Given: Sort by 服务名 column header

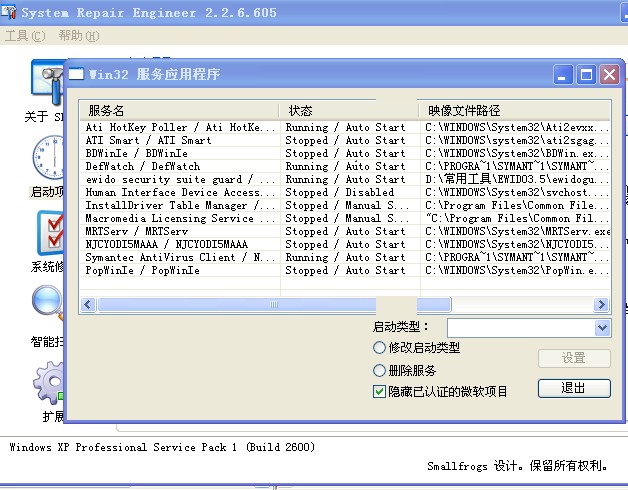Looking at the screenshot, I should [179, 111].
